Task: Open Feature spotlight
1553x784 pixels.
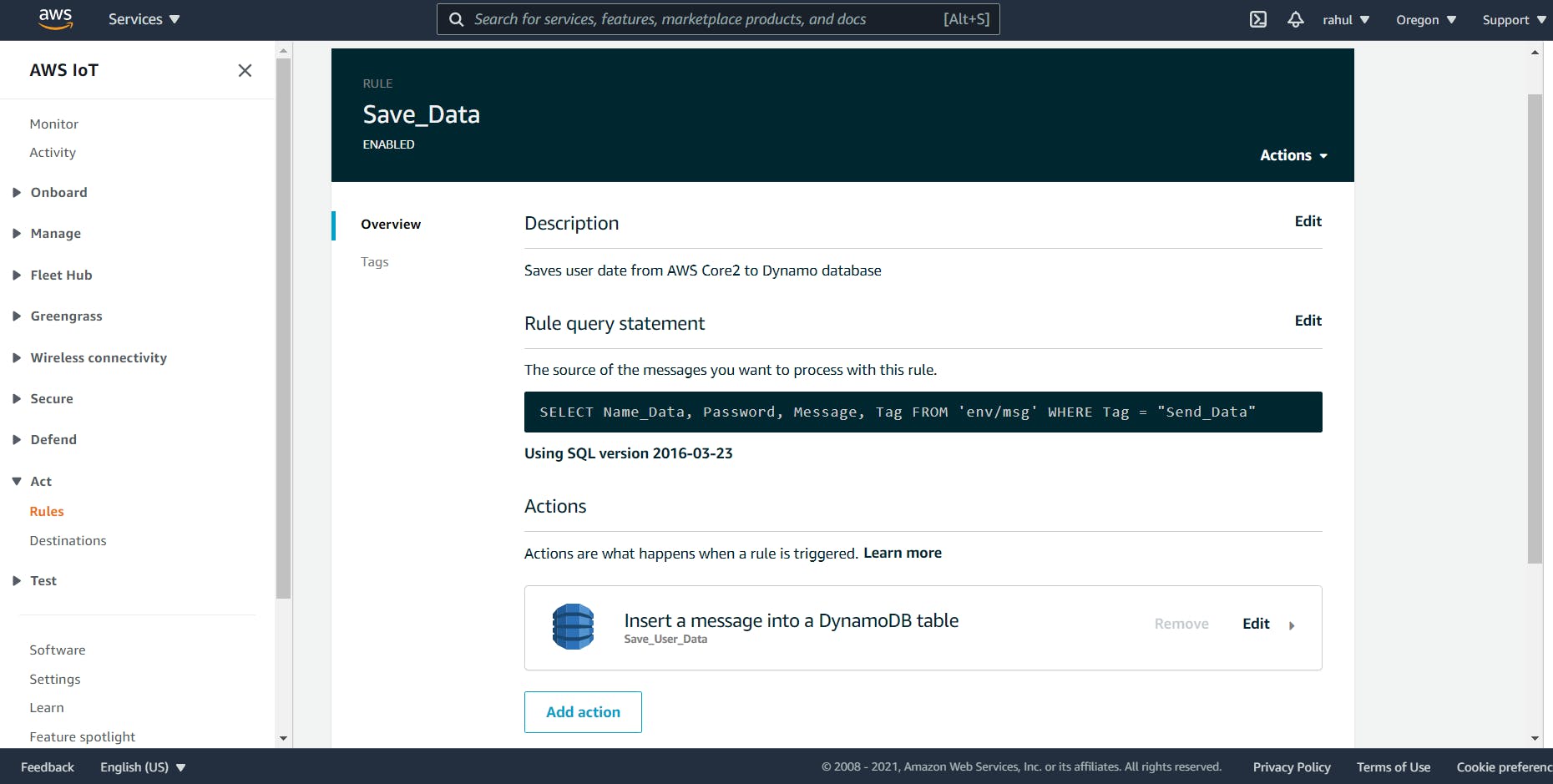Action: (83, 736)
